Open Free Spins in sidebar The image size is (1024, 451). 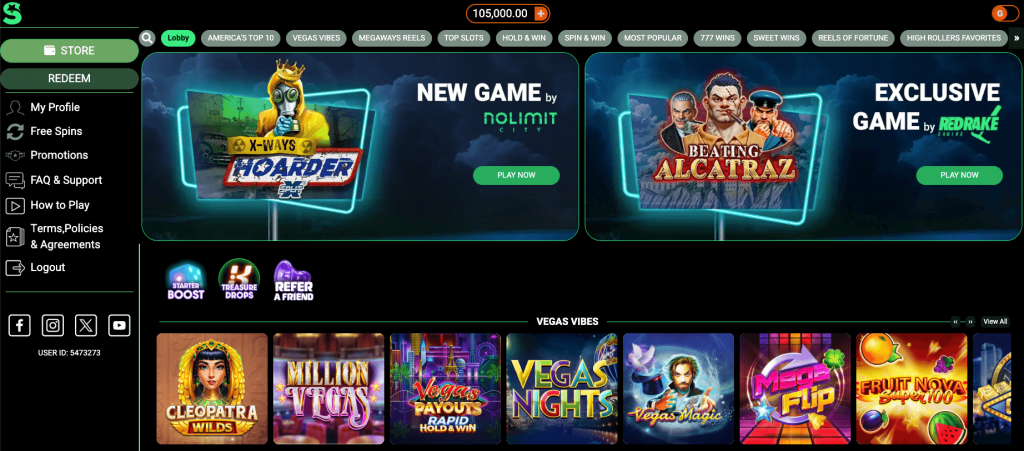tap(56, 131)
